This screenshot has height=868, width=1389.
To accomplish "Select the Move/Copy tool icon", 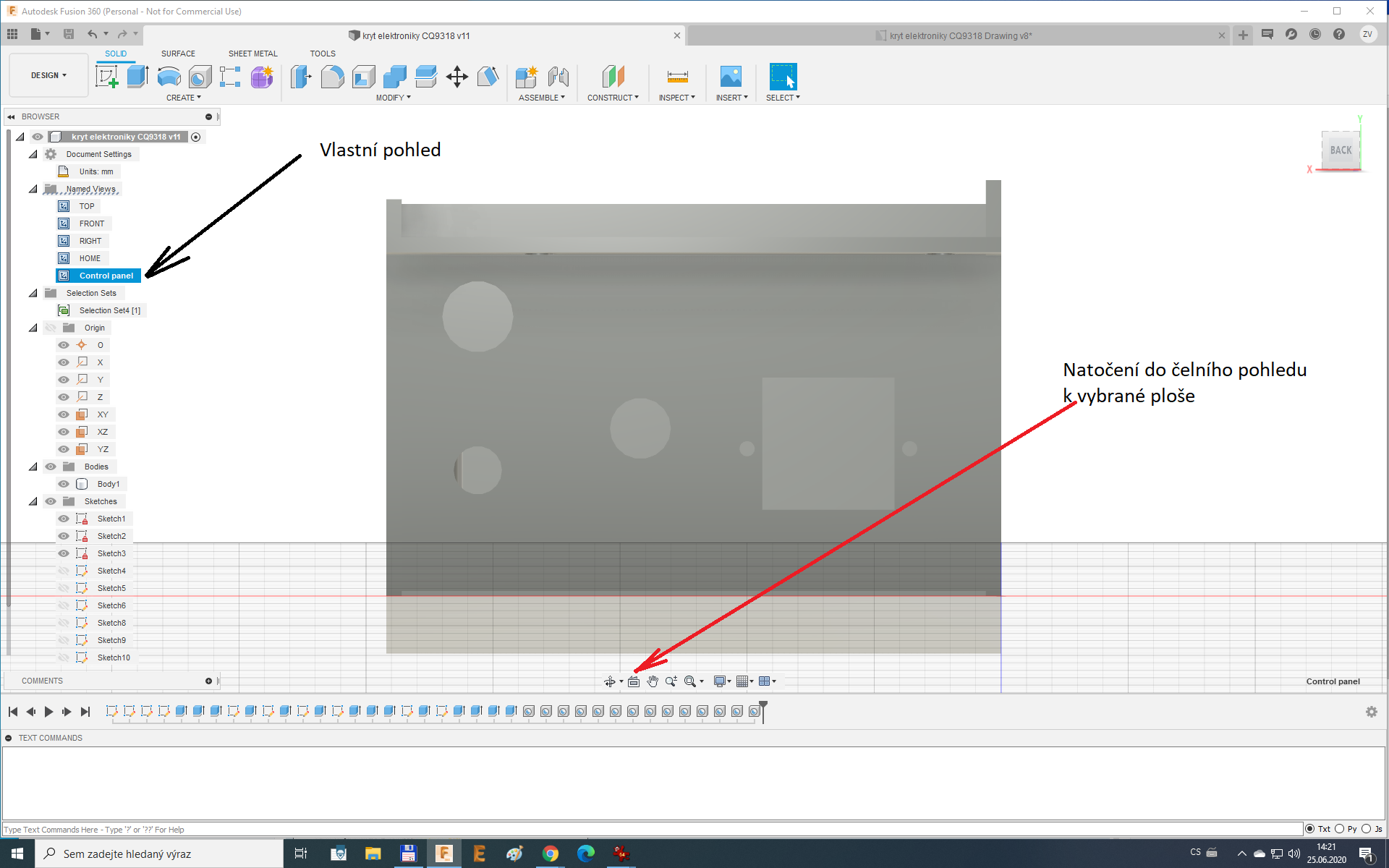I will [x=457, y=76].
